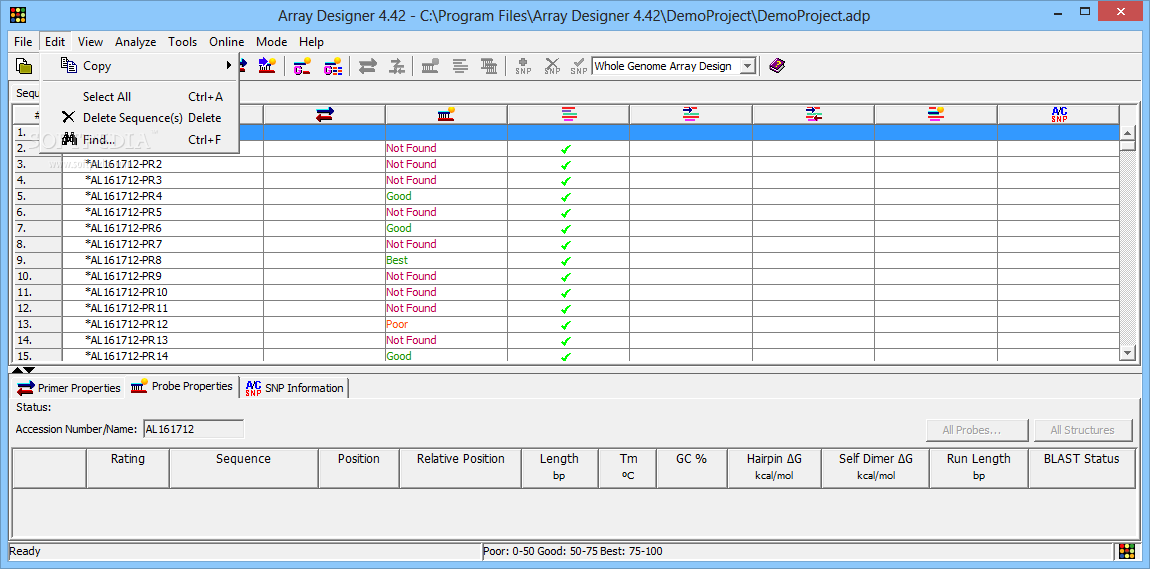
Task: Click the double-arrow lines column header icon
Action: [x=813, y=114]
